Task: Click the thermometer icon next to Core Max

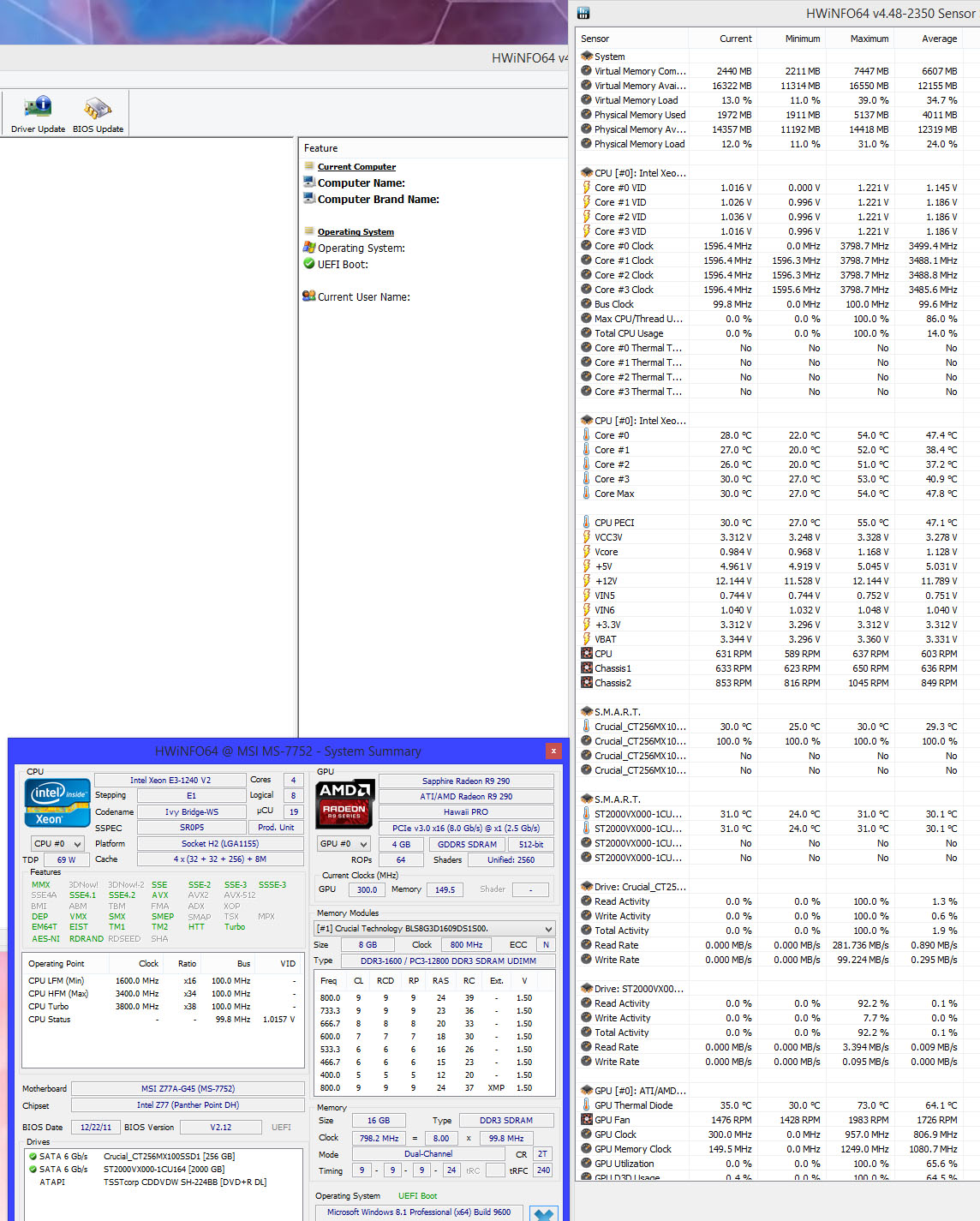Action: (x=587, y=494)
